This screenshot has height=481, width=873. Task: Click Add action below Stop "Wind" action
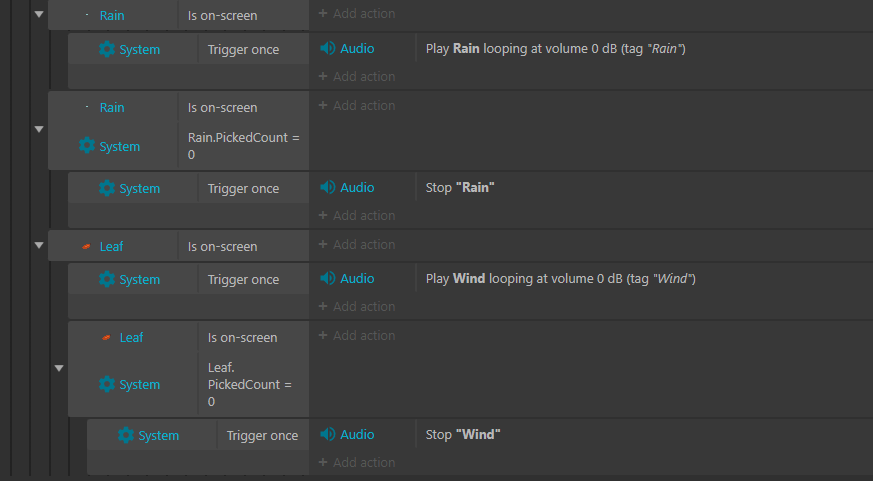click(357, 462)
